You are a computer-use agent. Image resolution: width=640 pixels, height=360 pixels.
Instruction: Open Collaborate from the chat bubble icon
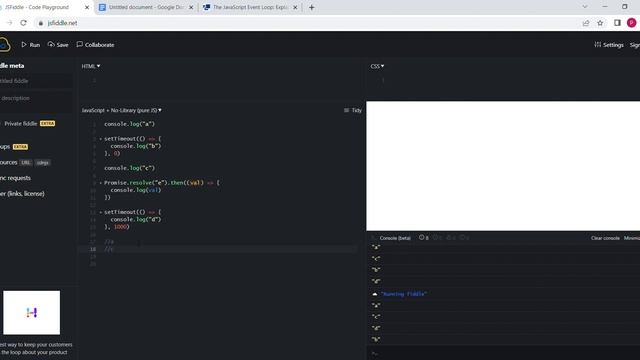tap(80, 44)
